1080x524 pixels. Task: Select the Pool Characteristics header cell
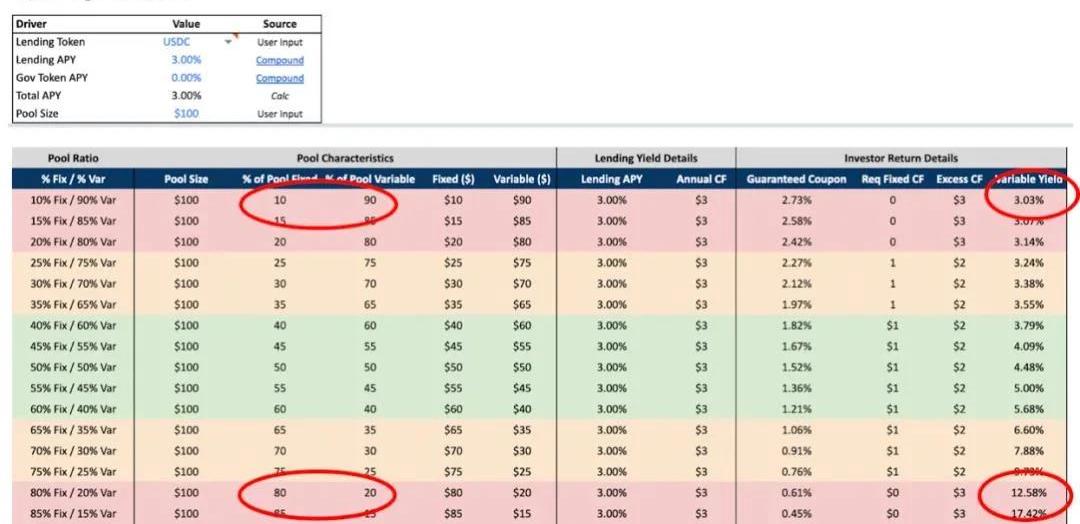coord(345,158)
